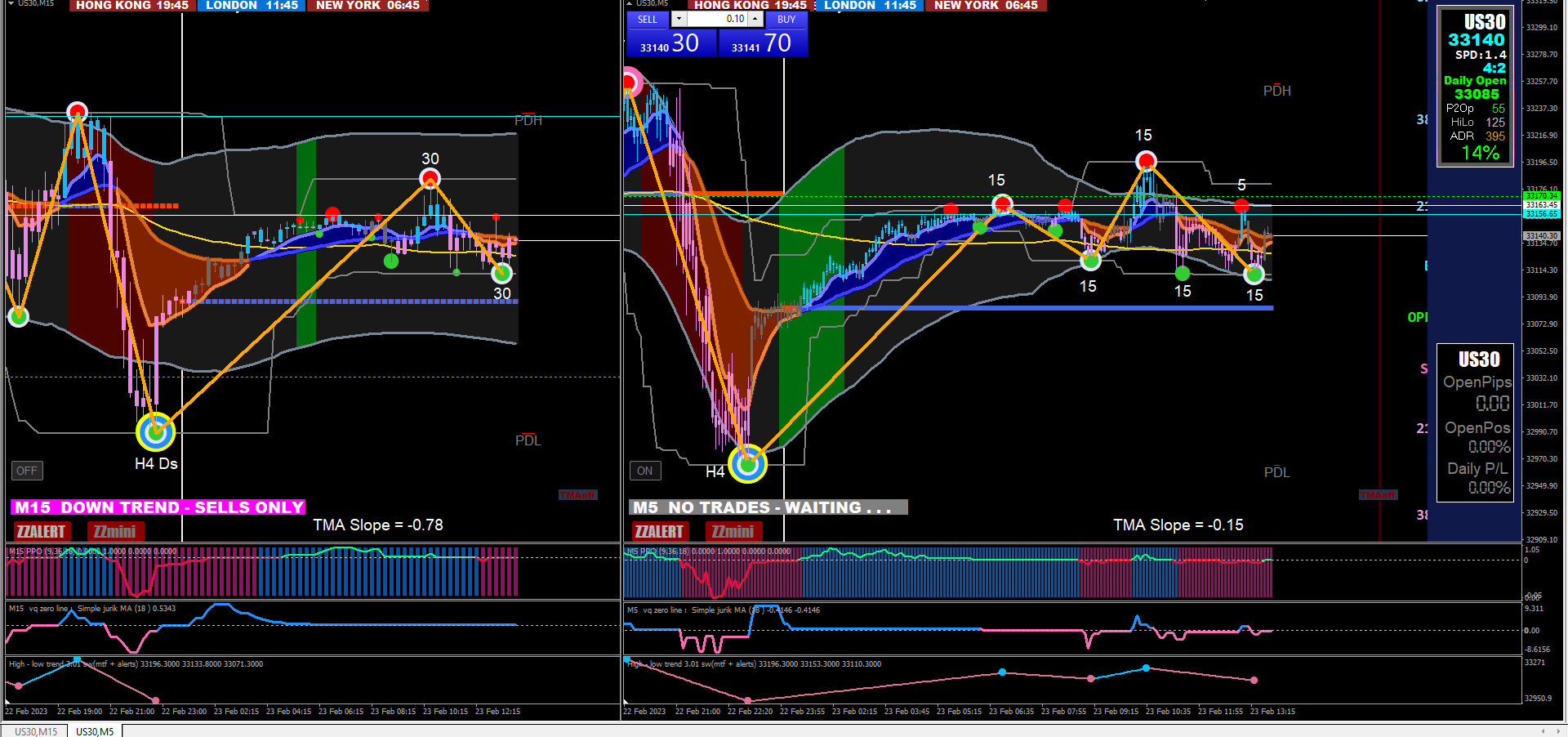The height and width of the screenshot is (737, 1568).
Task: Click the green swing dot at M15 chart left edge
Action: (x=18, y=316)
